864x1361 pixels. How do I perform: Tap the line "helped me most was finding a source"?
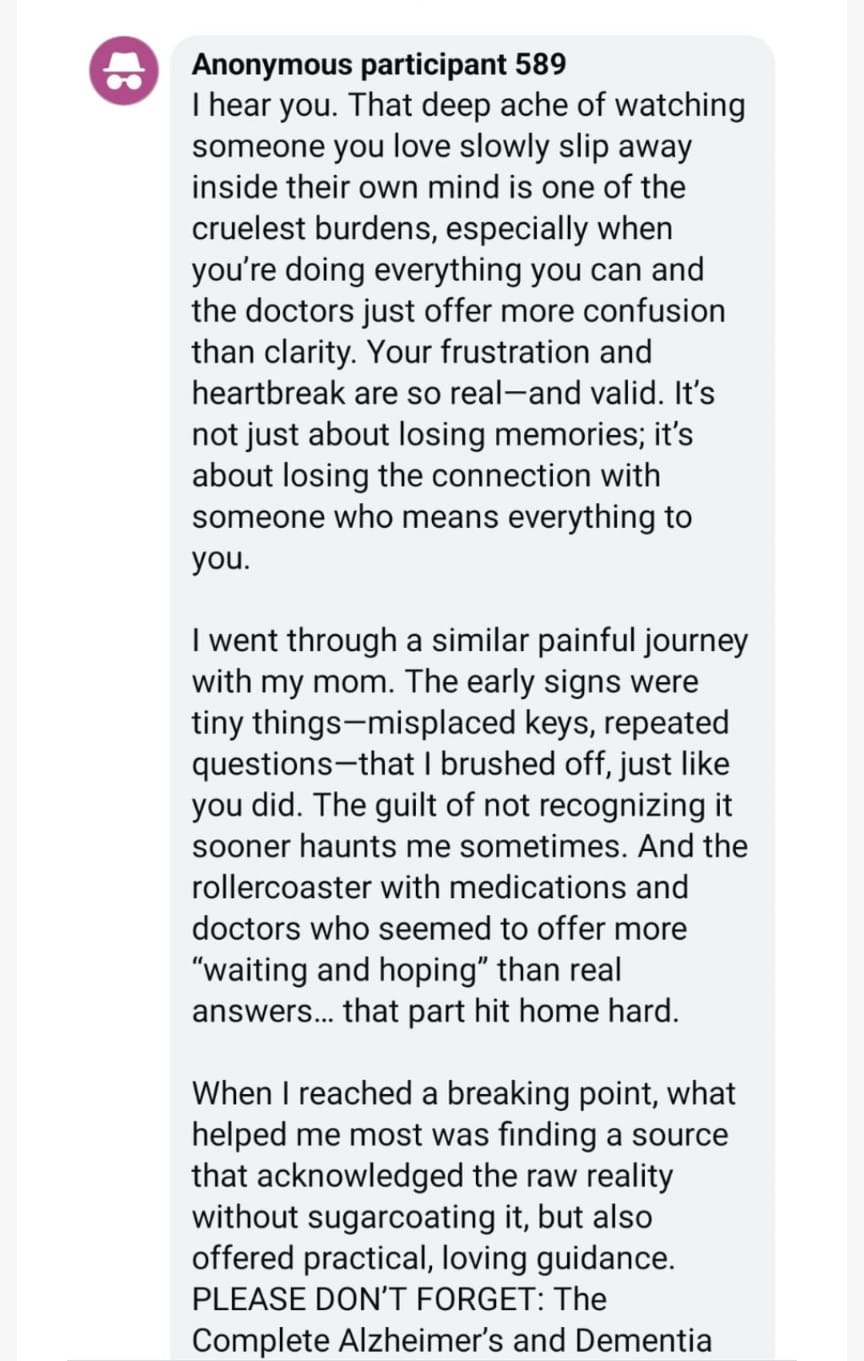click(459, 1134)
